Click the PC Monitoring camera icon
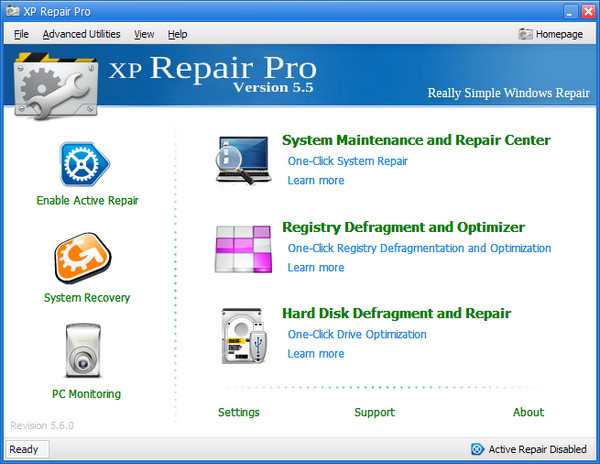Image resolution: width=600 pixels, height=464 pixels. 87,352
